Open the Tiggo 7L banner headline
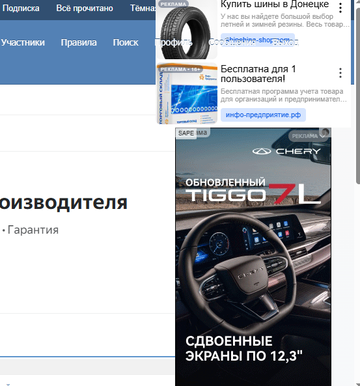360x386 pixels. (x=253, y=191)
